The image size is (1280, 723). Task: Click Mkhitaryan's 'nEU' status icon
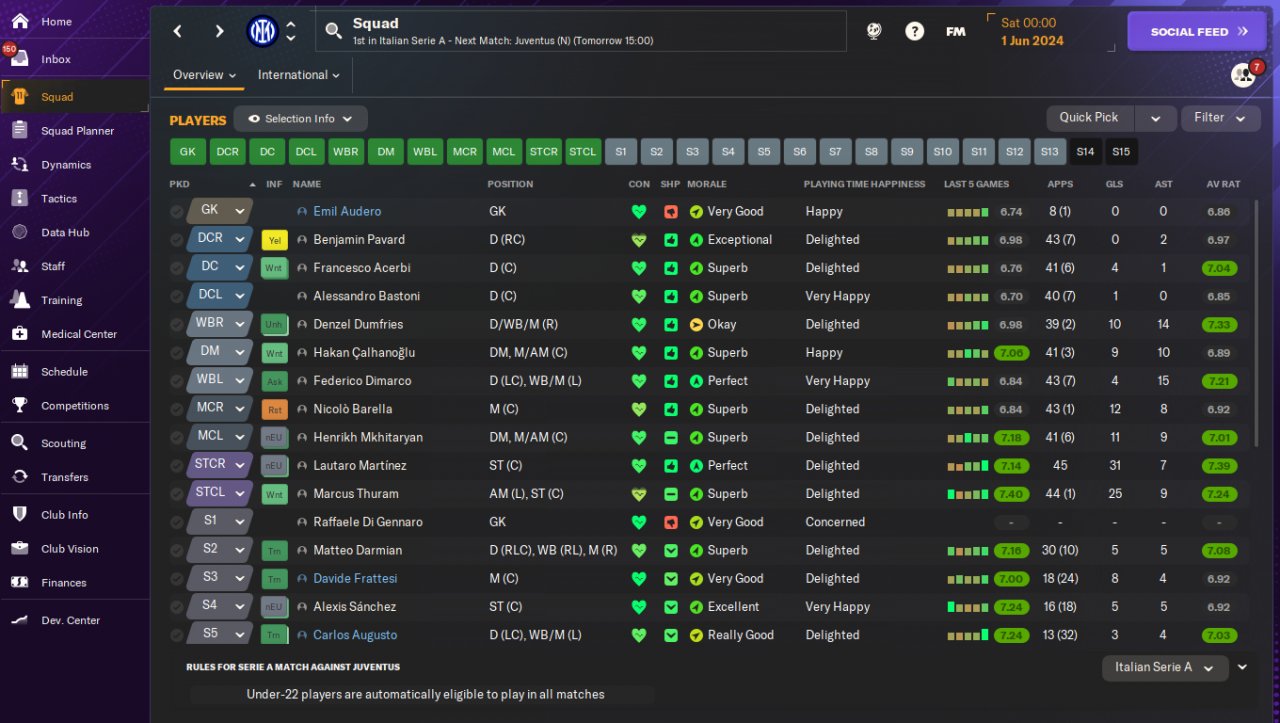click(x=273, y=437)
